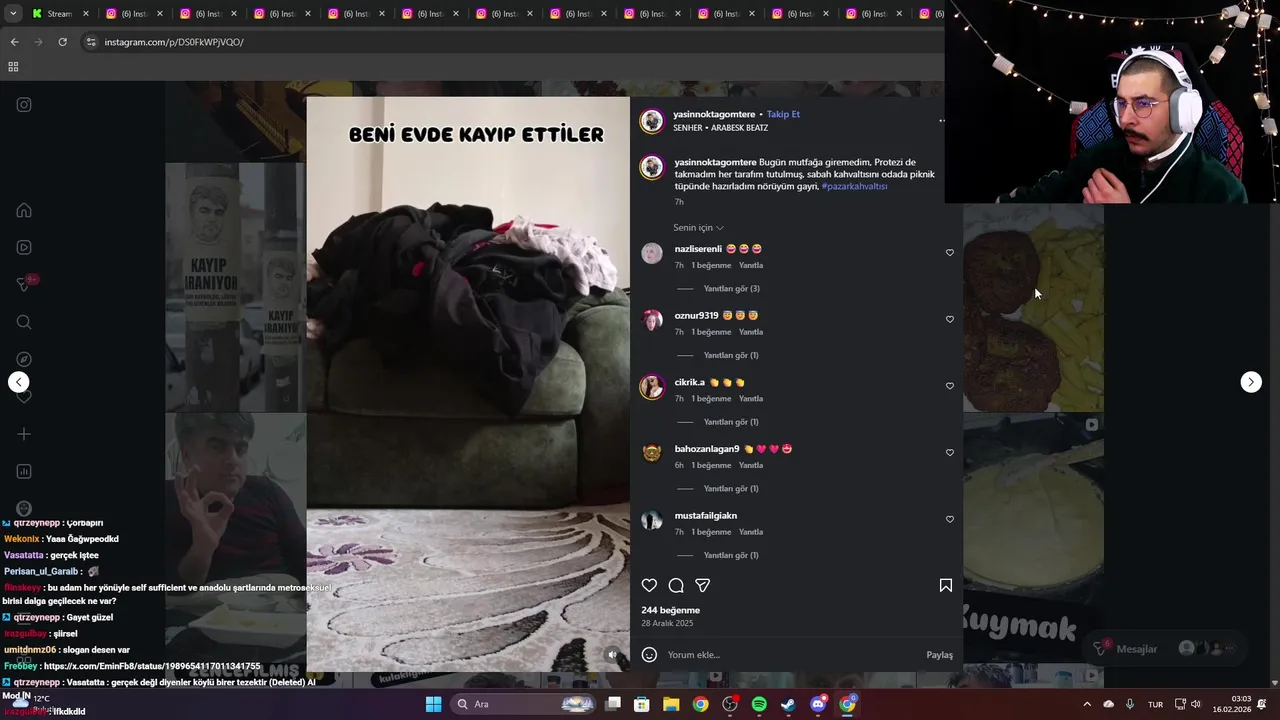The width and height of the screenshot is (1280, 720).
Task: Like the post with the heart icon
Action: [649, 585]
